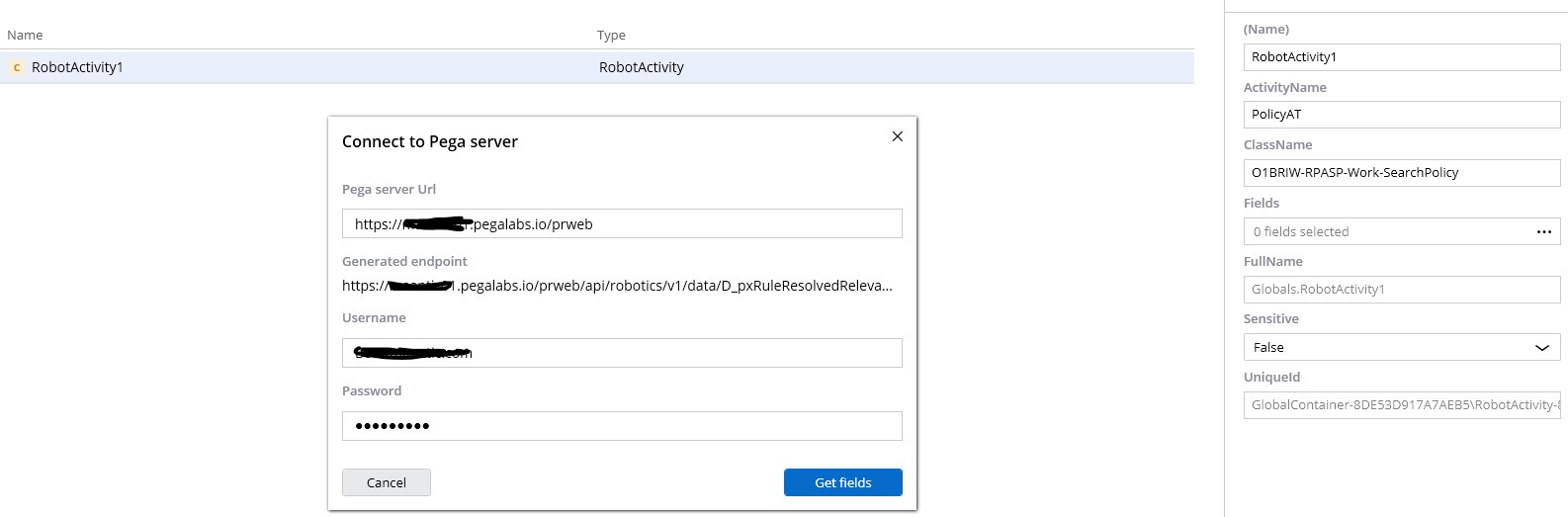Cancel the Pega server connection dialog
Image resolution: width=1568 pixels, height=517 pixels.
pyautogui.click(x=386, y=482)
